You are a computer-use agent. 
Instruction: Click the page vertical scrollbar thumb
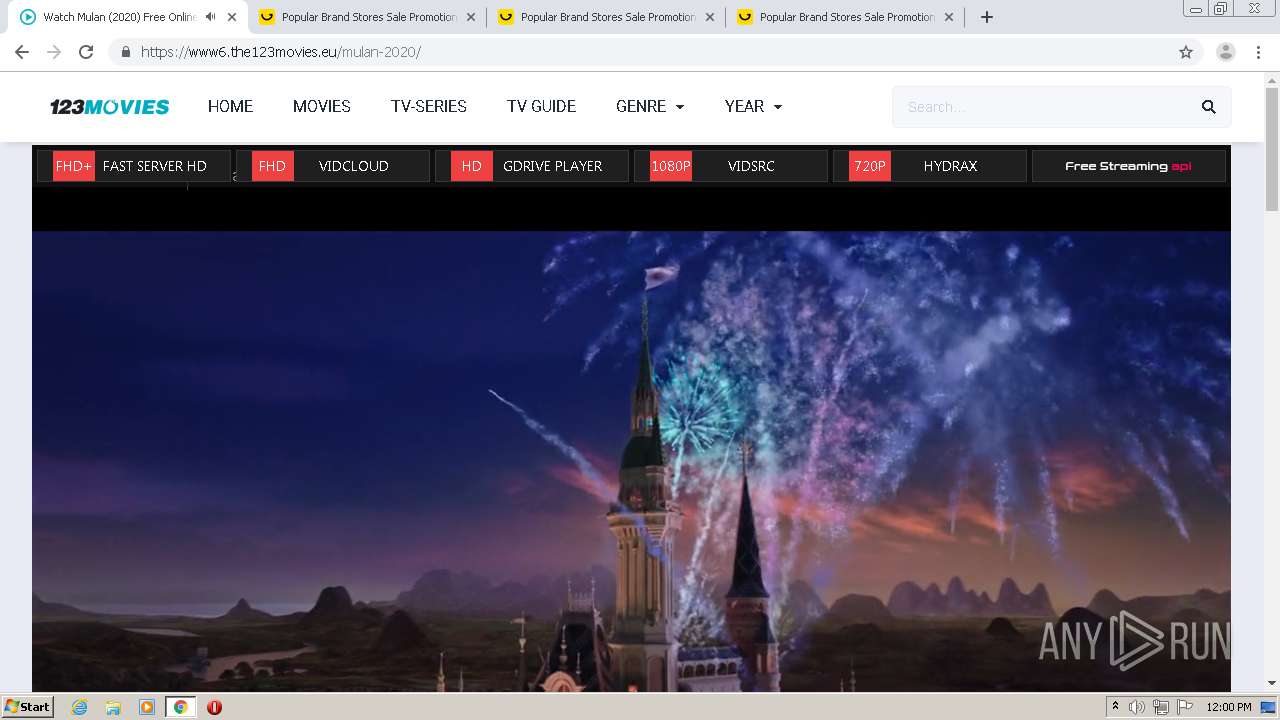1272,150
